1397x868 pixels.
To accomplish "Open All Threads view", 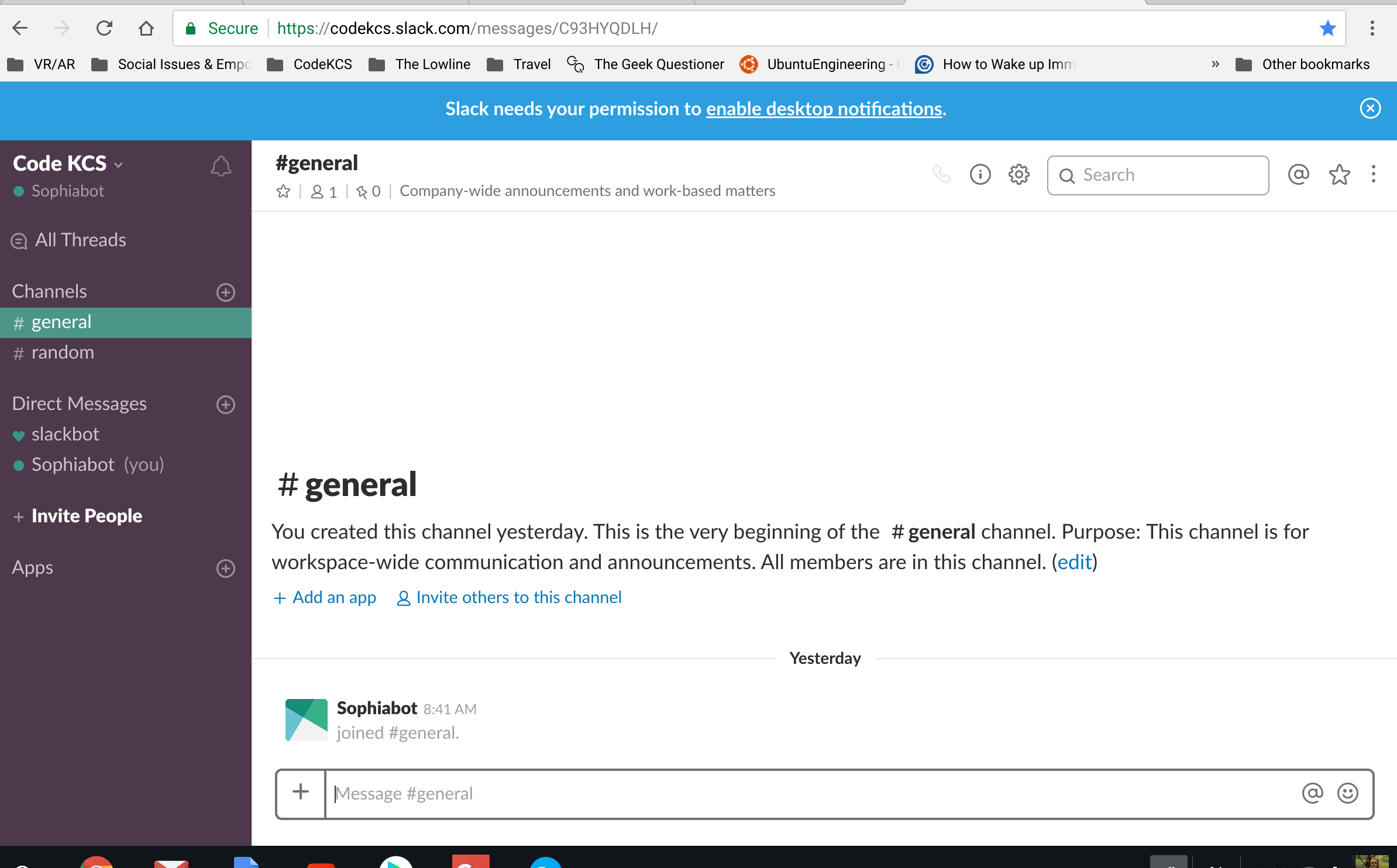I will click(80, 240).
